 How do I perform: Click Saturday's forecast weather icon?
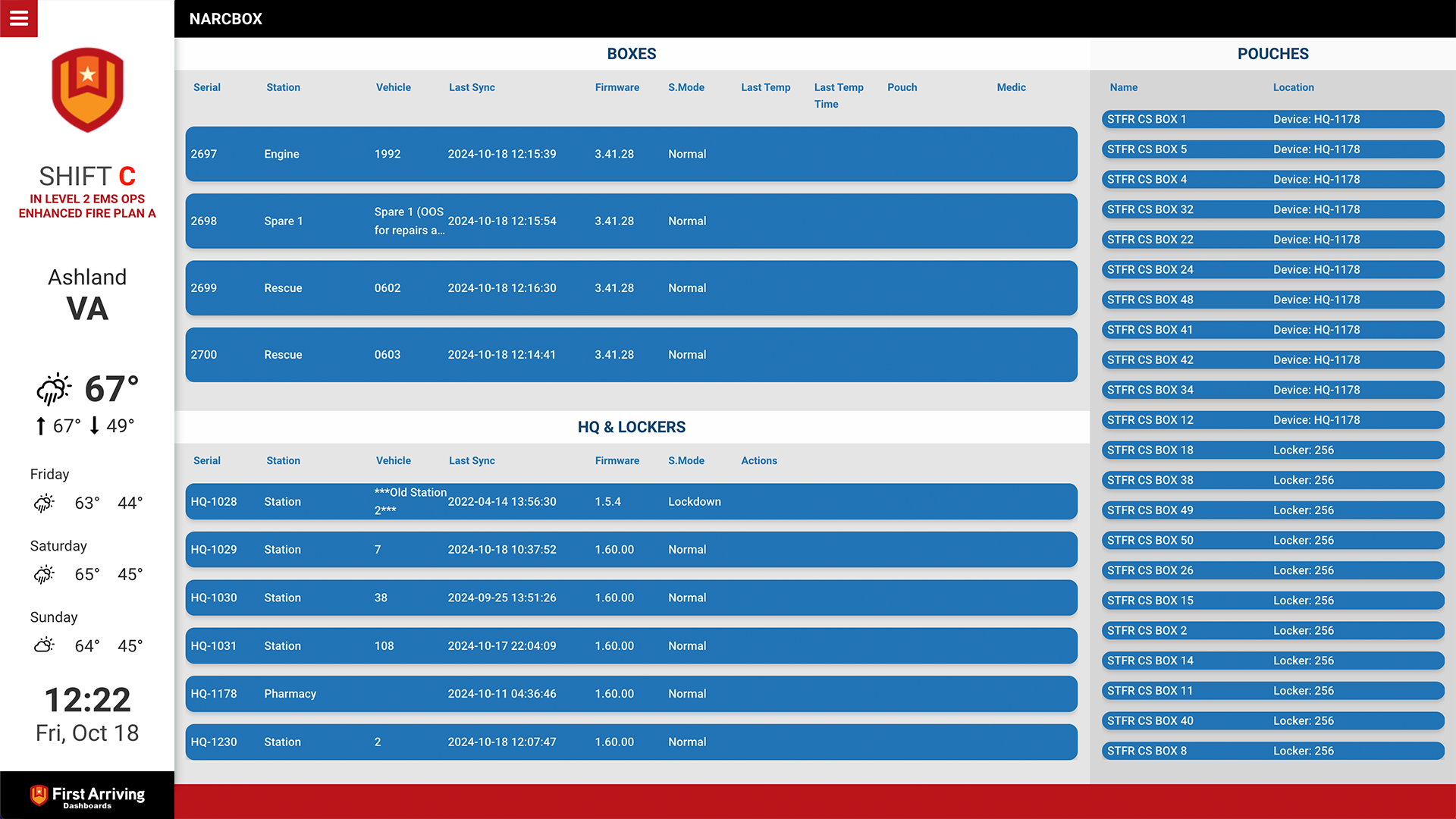(45, 575)
